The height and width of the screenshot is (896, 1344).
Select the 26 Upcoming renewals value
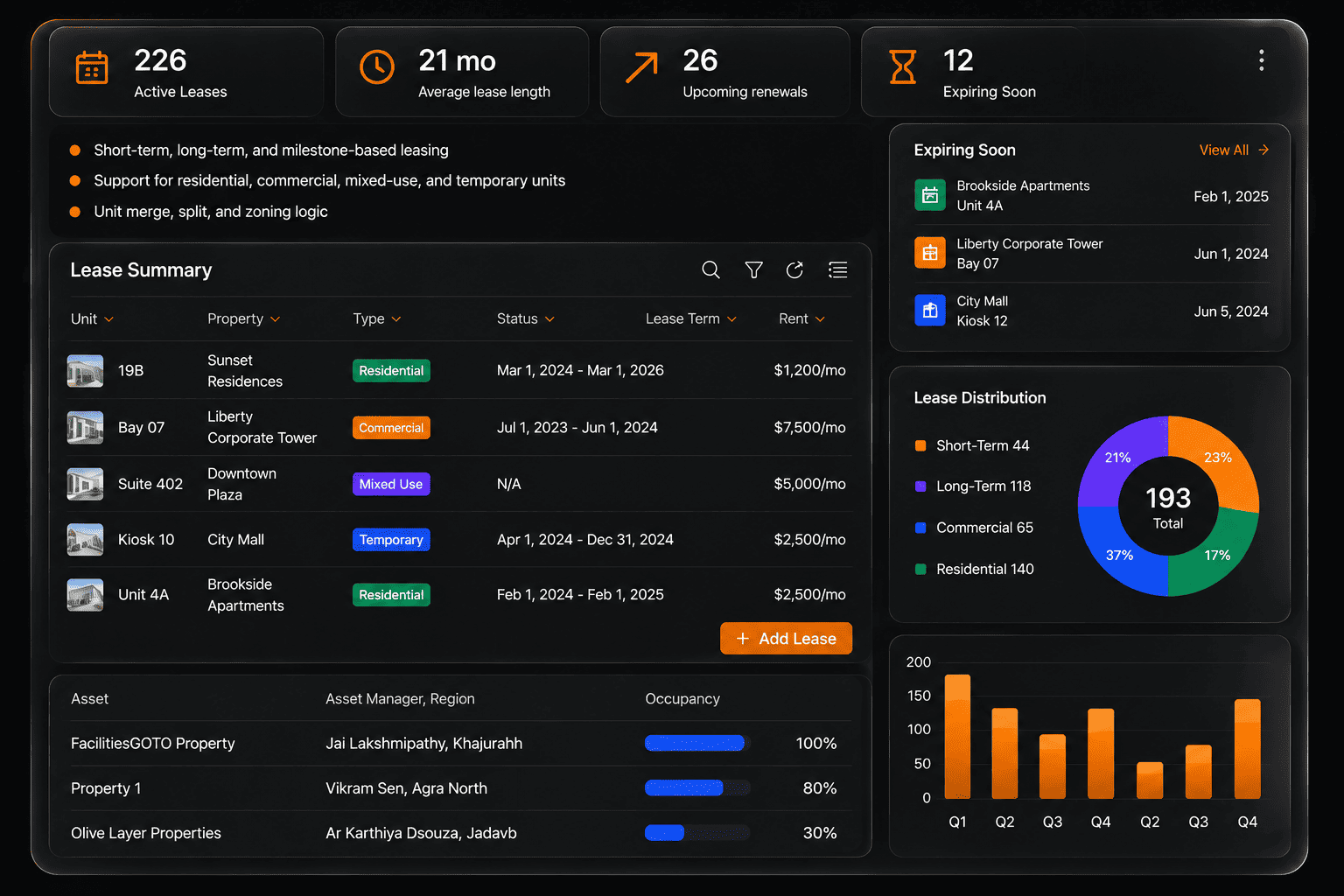700,60
